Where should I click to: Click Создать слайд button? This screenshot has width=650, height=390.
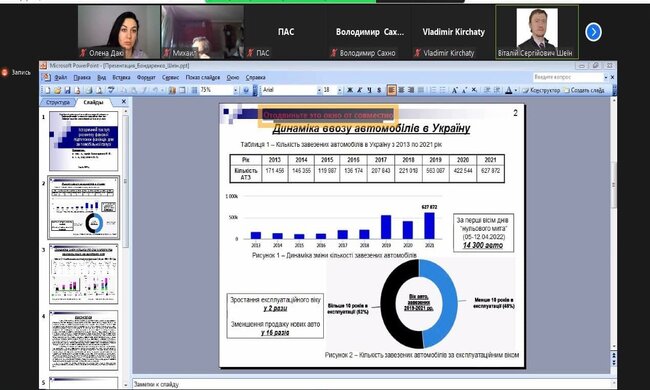[x=584, y=90]
